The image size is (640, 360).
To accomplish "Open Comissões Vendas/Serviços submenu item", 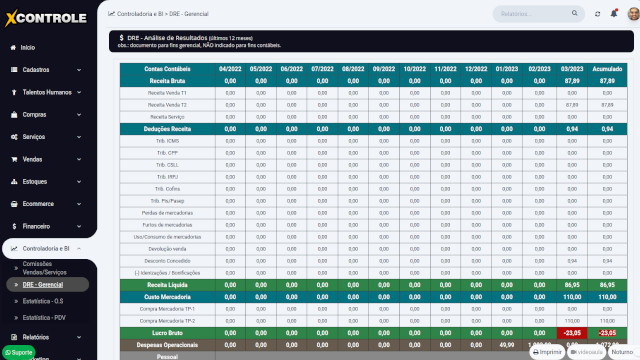I will pos(44,268).
